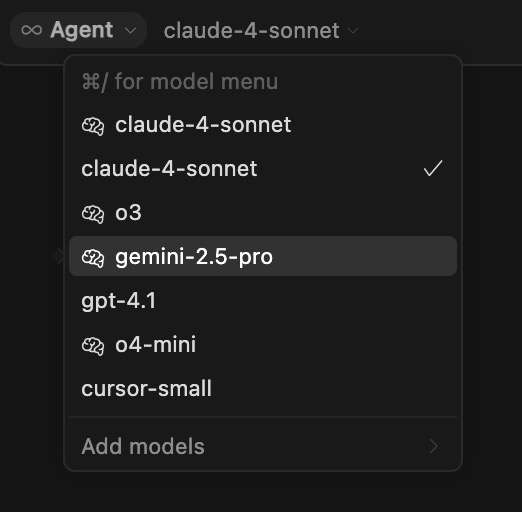Expand Add models submenu arrow
Image resolution: width=522 pixels, height=512 pixels.
(434, 446)
